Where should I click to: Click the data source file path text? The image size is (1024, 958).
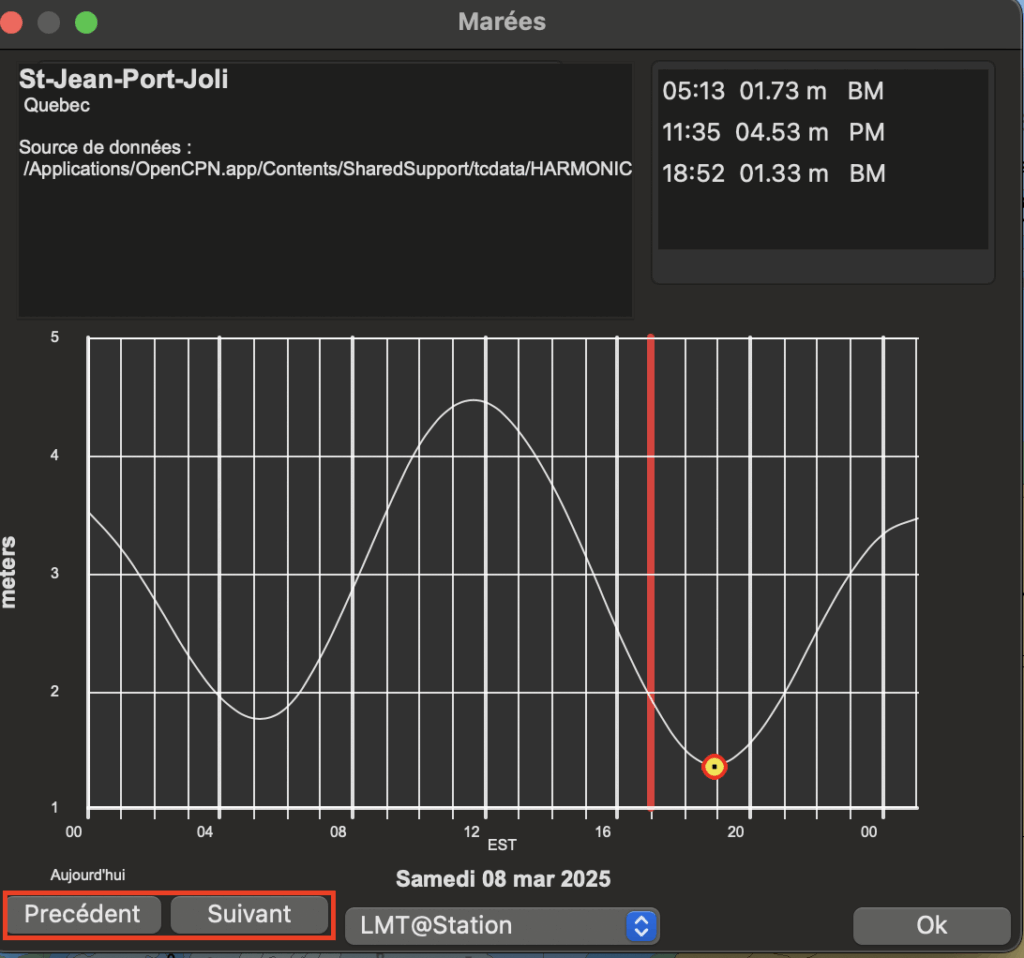(327, 169)
